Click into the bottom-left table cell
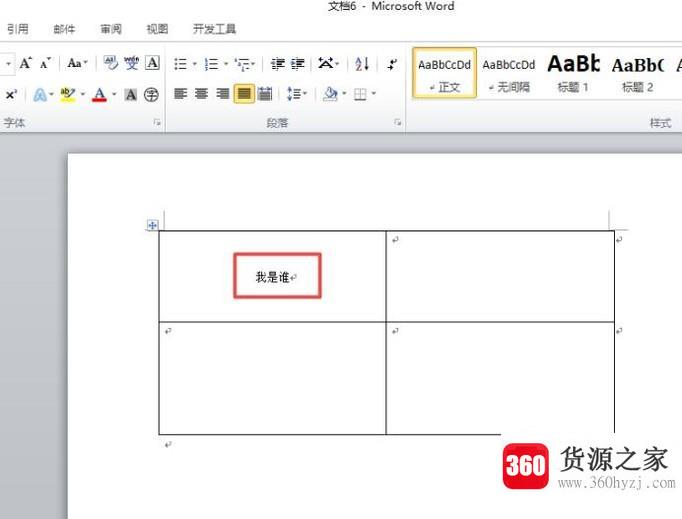 point(272,378)
